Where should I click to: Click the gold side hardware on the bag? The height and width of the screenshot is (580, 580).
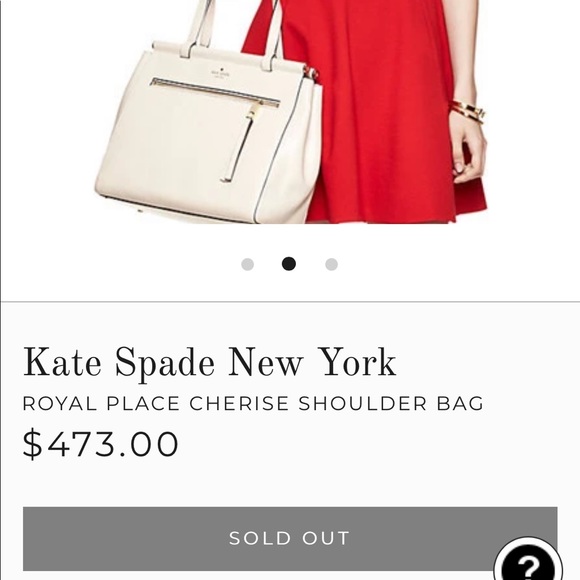pyautogui.click(x=311, y=73)
